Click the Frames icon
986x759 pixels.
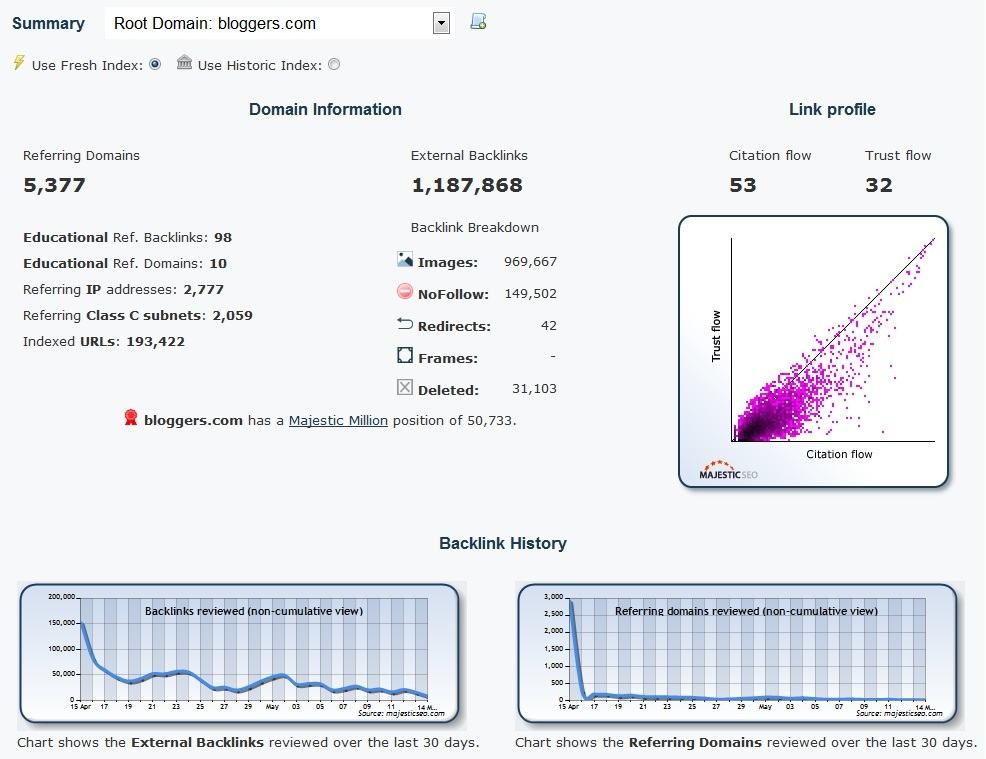405,355
